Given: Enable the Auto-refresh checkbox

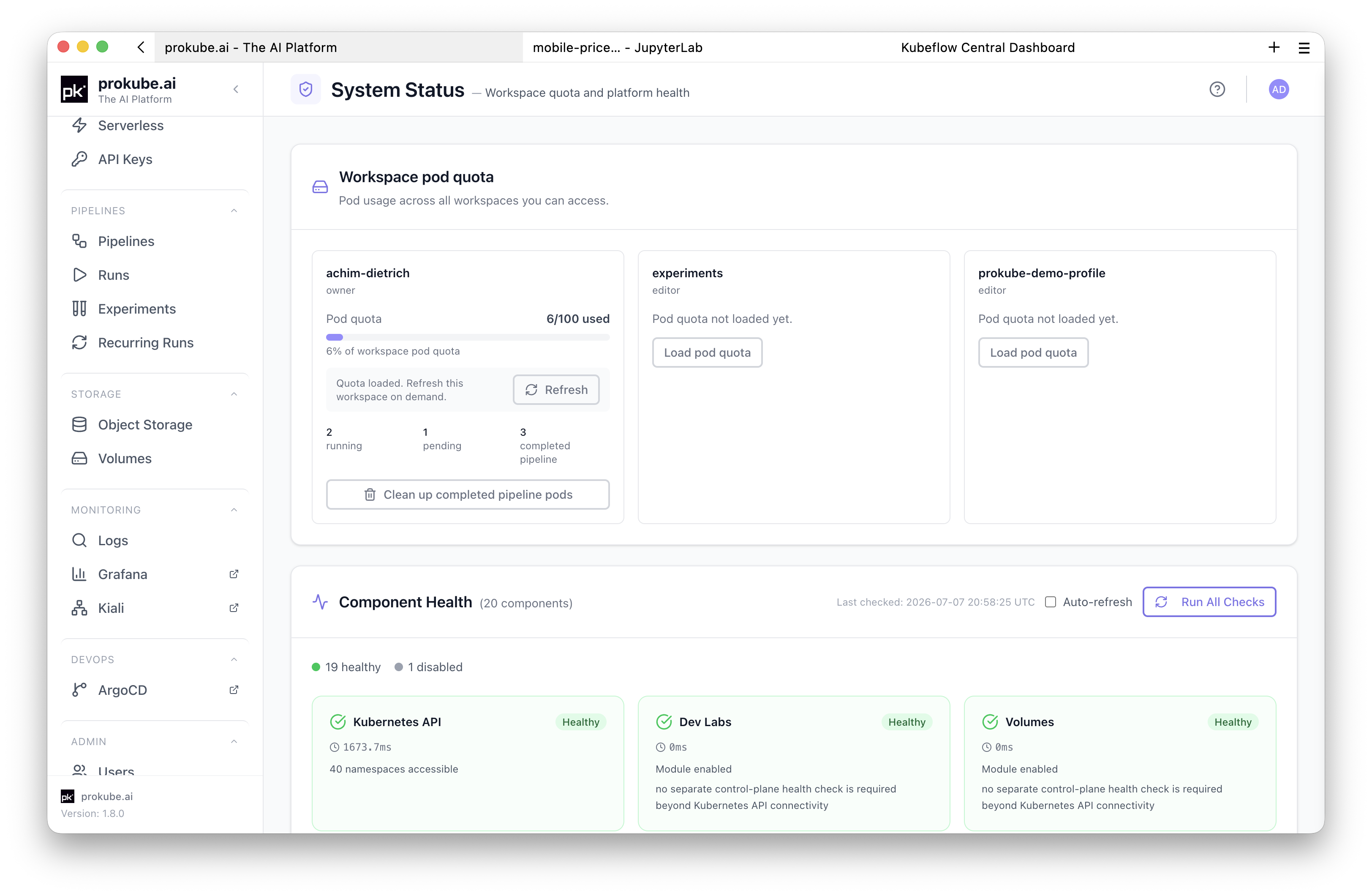Looking at the screenshot, I should point(1050,602).
